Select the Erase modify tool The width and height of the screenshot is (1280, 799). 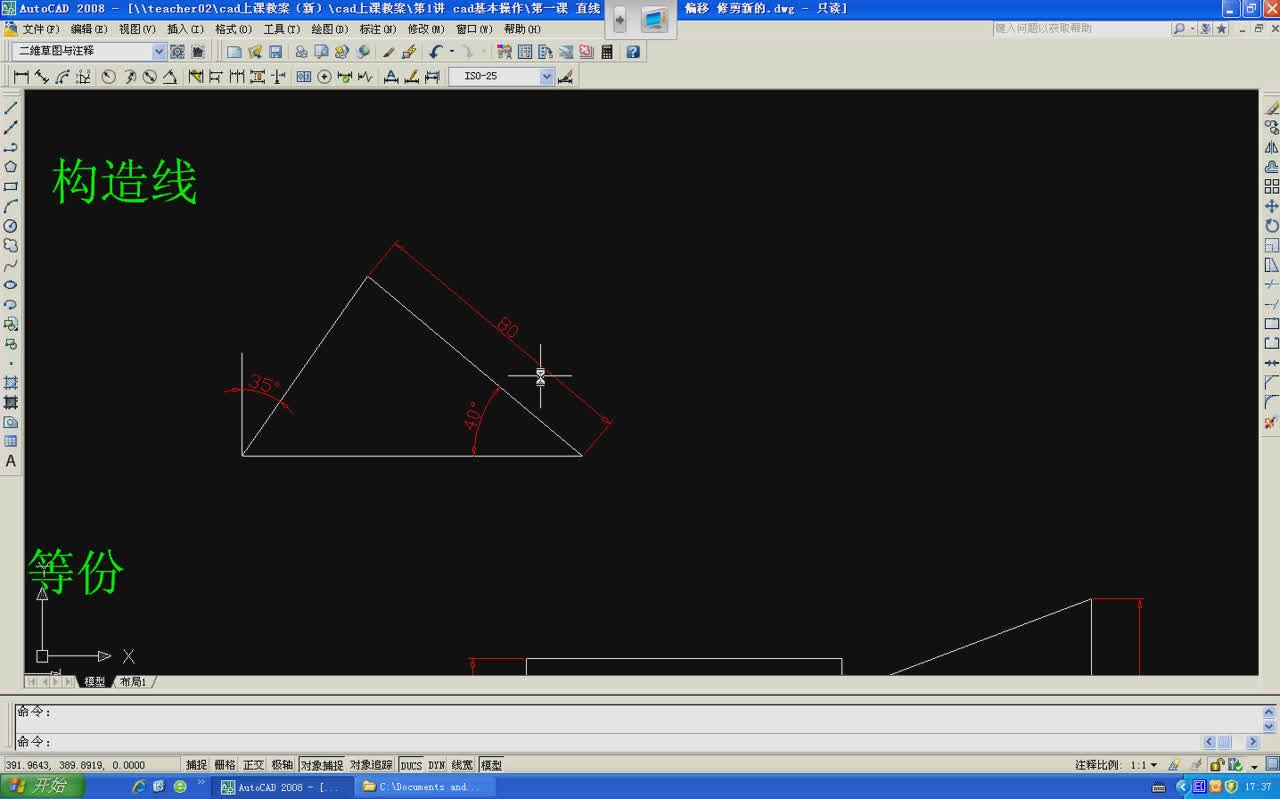pyautogui.click(x=1272, y=108)
